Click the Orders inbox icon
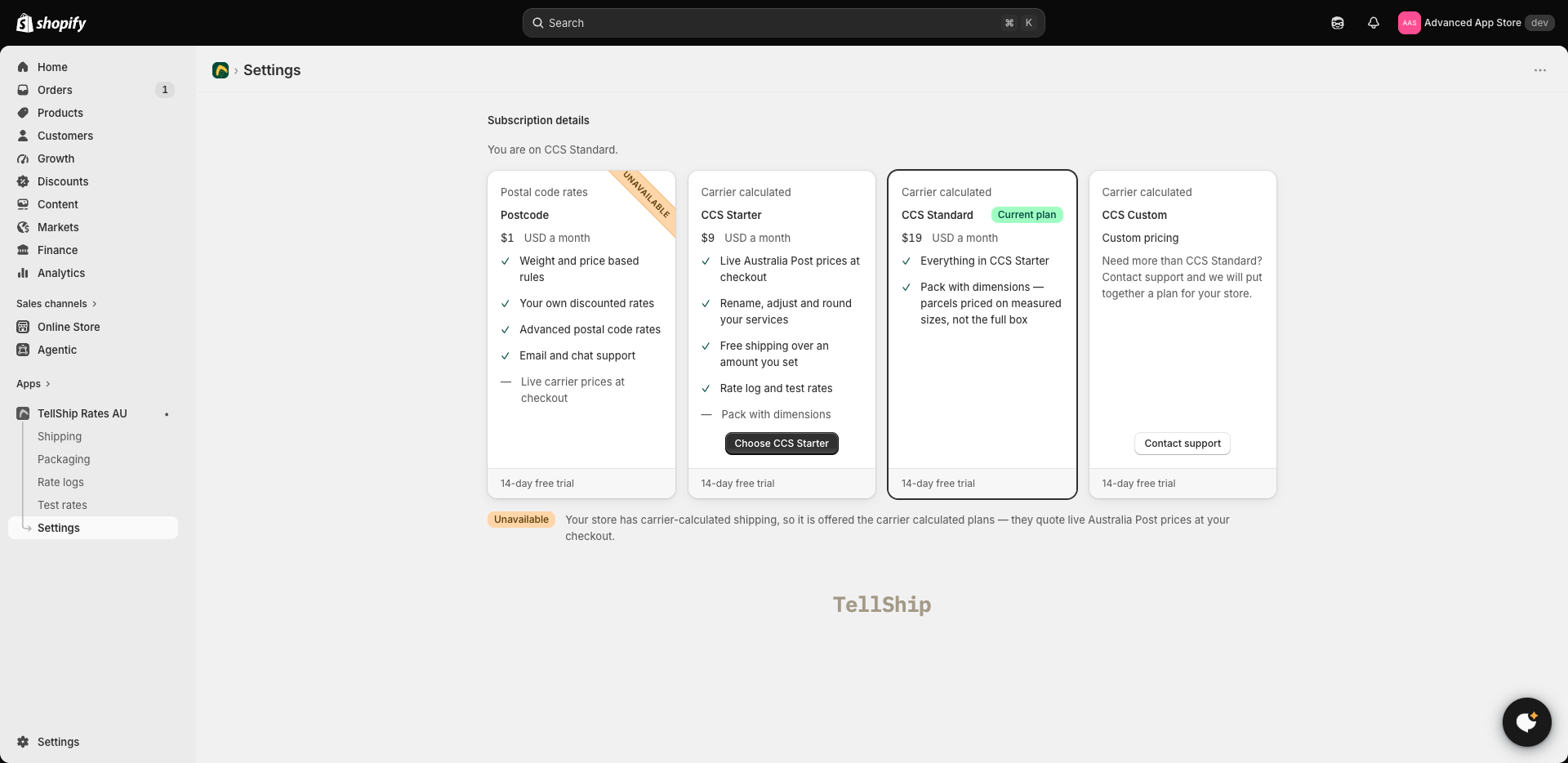The width and height of the screenshot is (1568, 763). click(x=23, y=90)
